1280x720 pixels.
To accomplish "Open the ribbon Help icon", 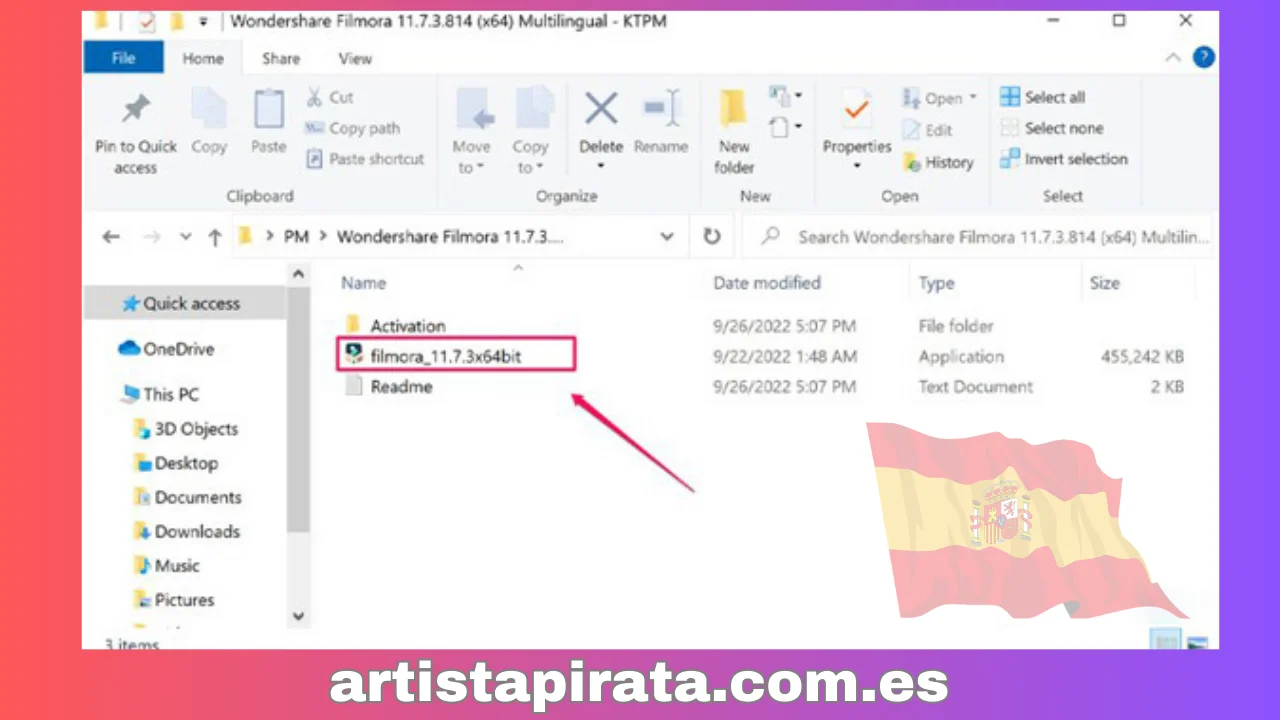I will (1204, 58).
